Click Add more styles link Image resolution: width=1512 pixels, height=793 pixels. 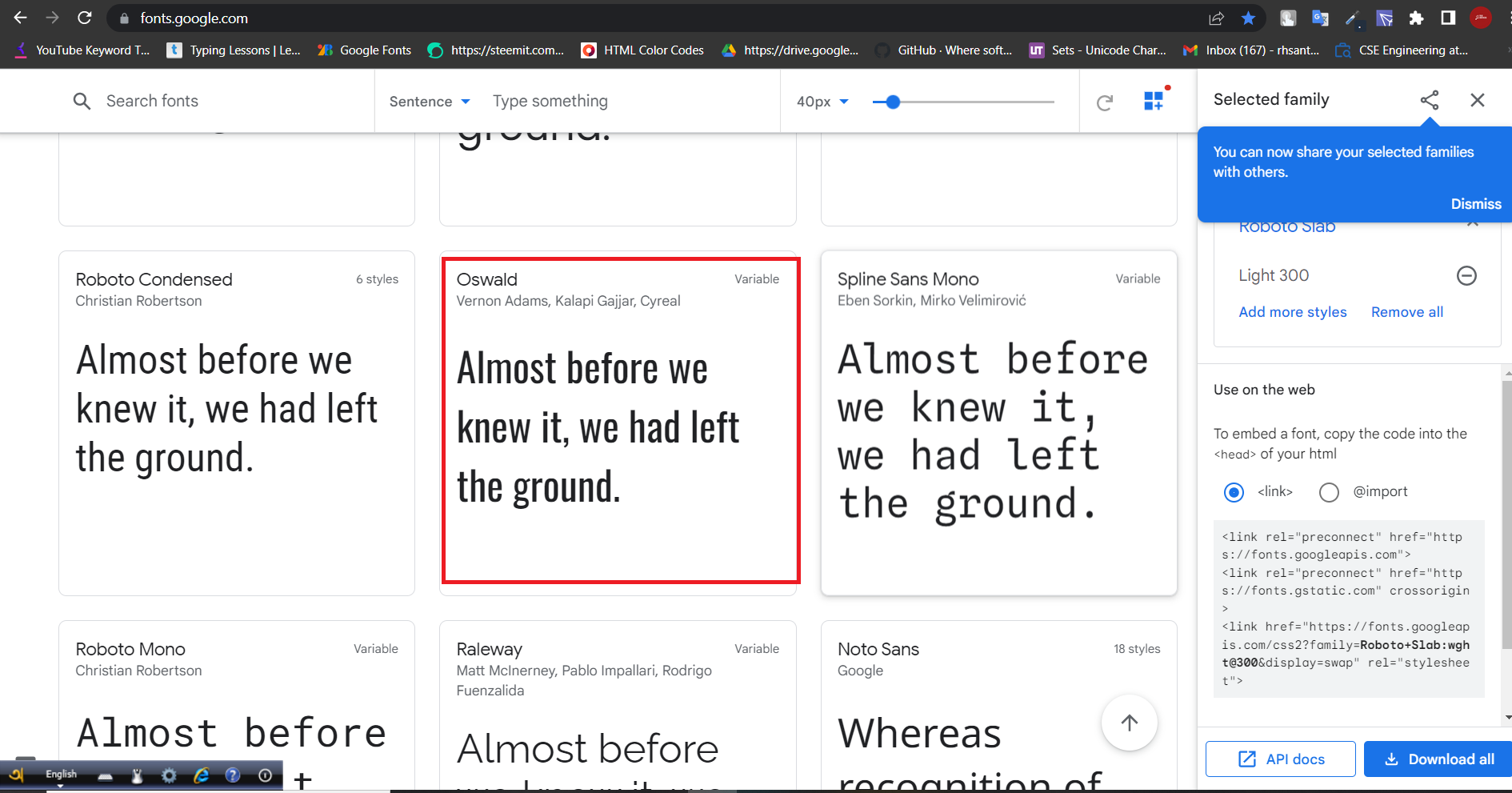1293,312
